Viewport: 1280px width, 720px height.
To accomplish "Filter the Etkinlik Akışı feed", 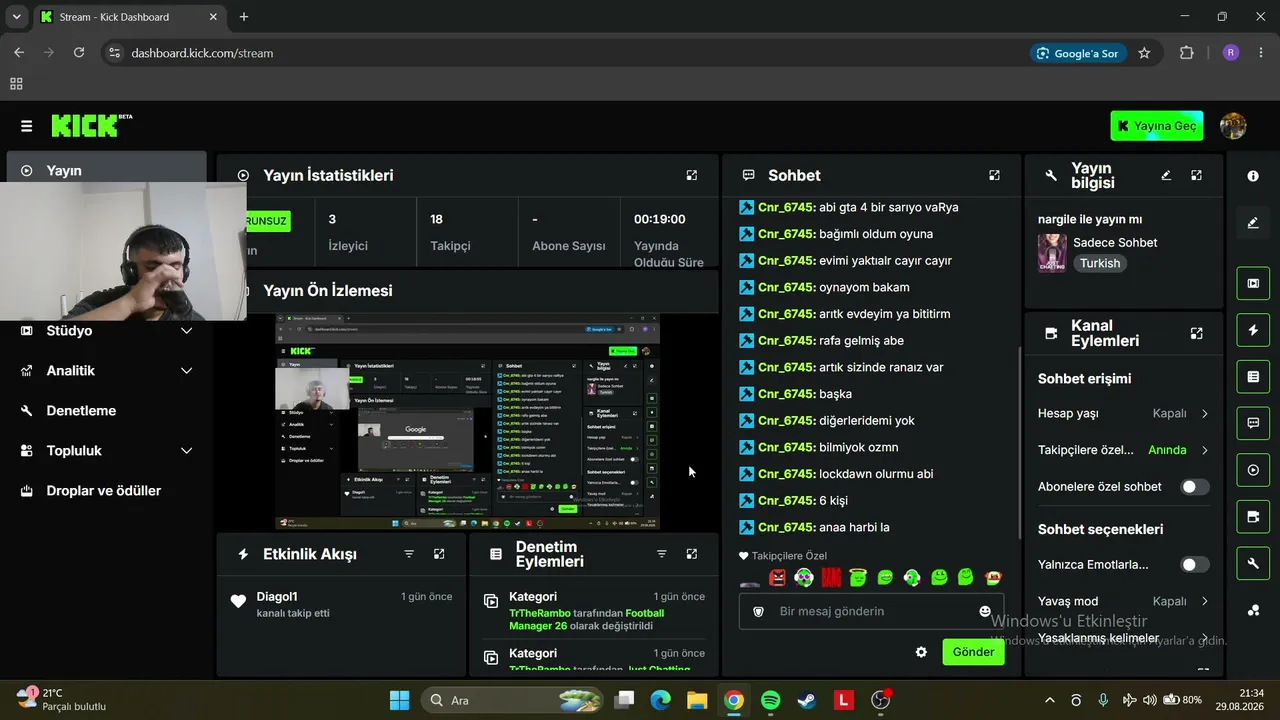I will click(409, 554).
